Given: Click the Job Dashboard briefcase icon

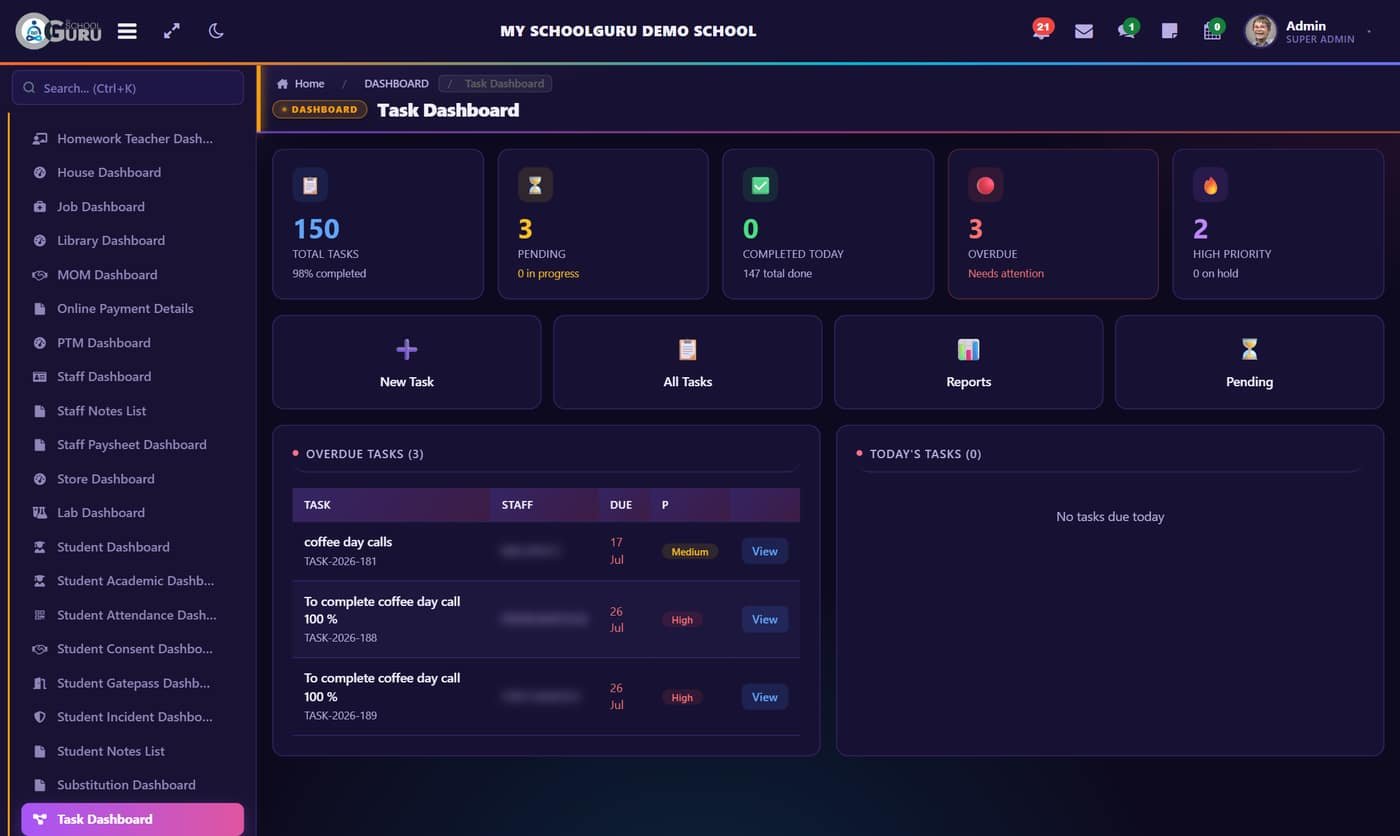Looking at the screenshot, I should (40, 207).
